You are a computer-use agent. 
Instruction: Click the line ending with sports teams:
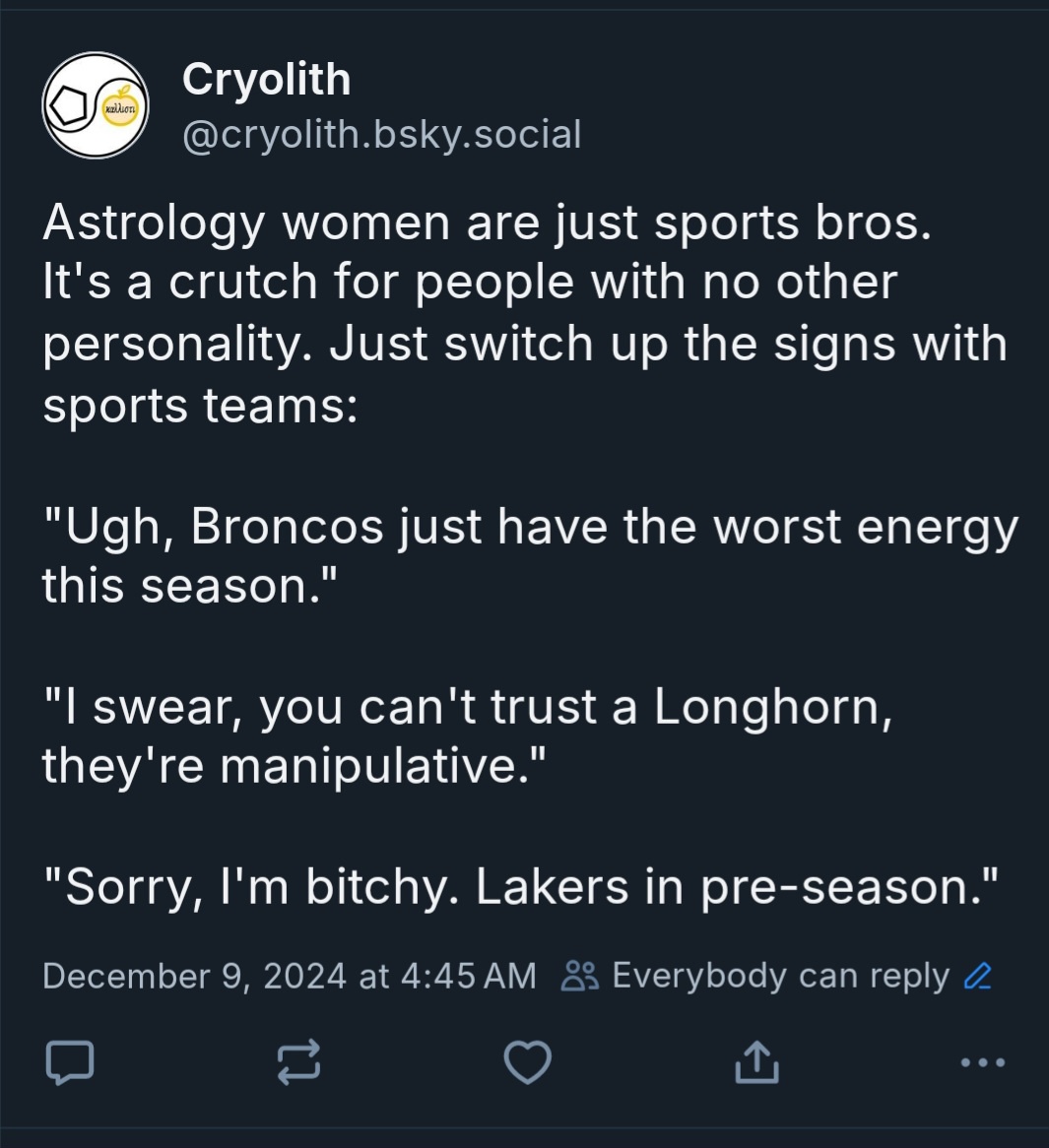click(200, 405)
